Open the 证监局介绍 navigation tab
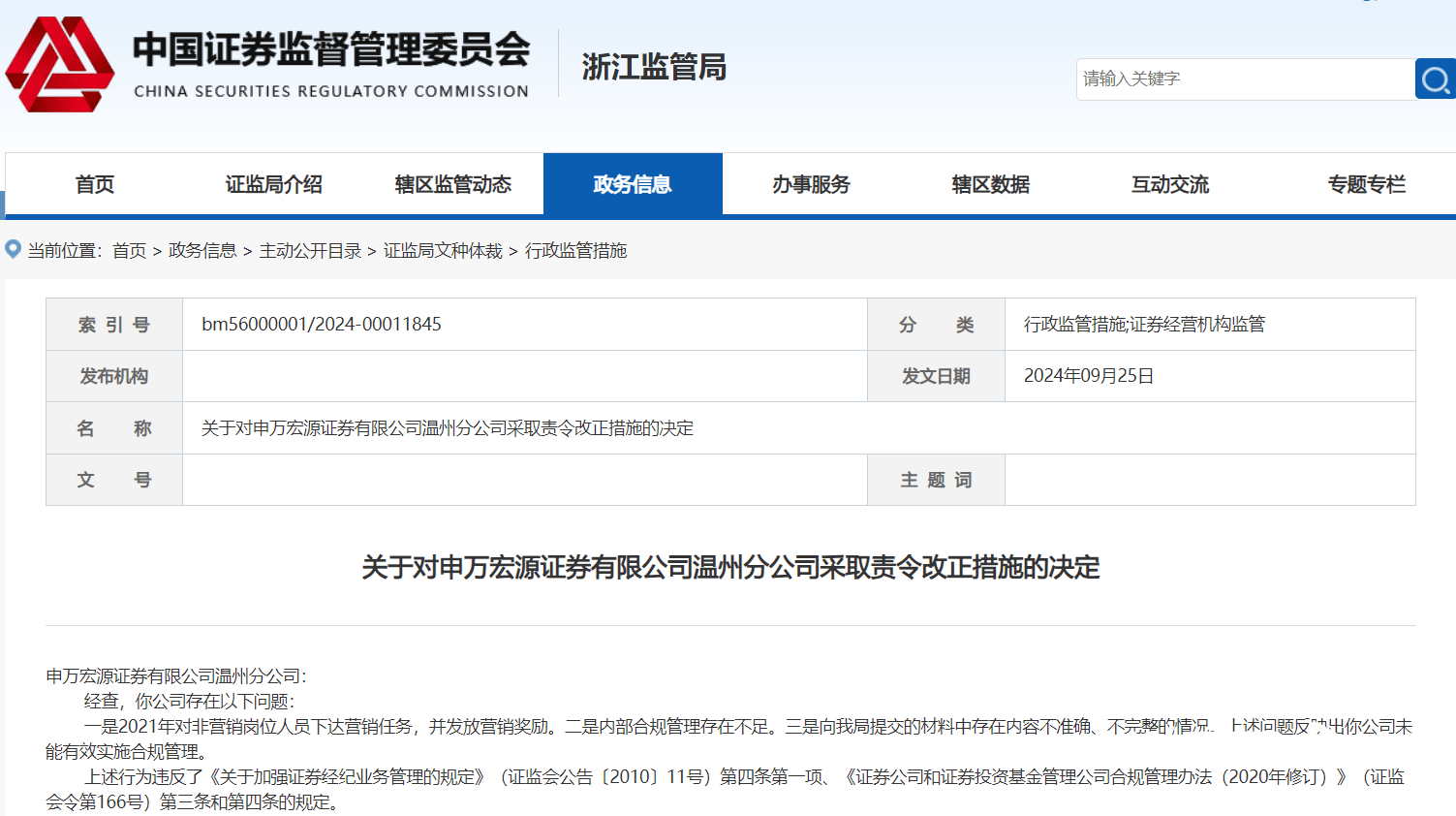The width and height of the screenshot is (1456, 816). [x=274, y=184]
